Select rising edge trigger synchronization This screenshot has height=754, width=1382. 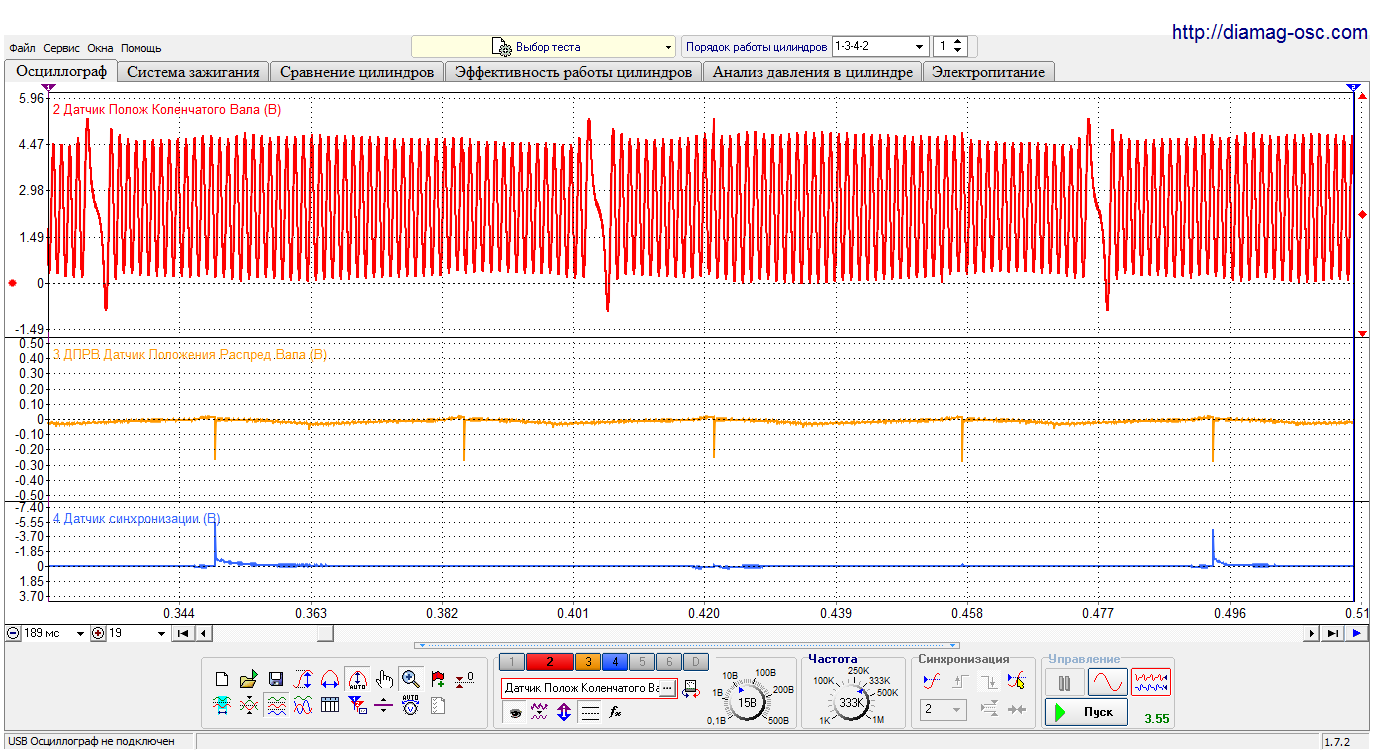pos(961,682)
